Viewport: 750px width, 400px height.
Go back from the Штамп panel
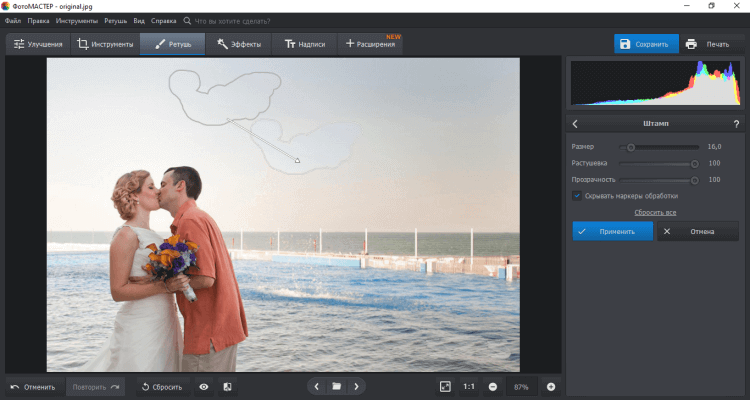click(576, 124)
